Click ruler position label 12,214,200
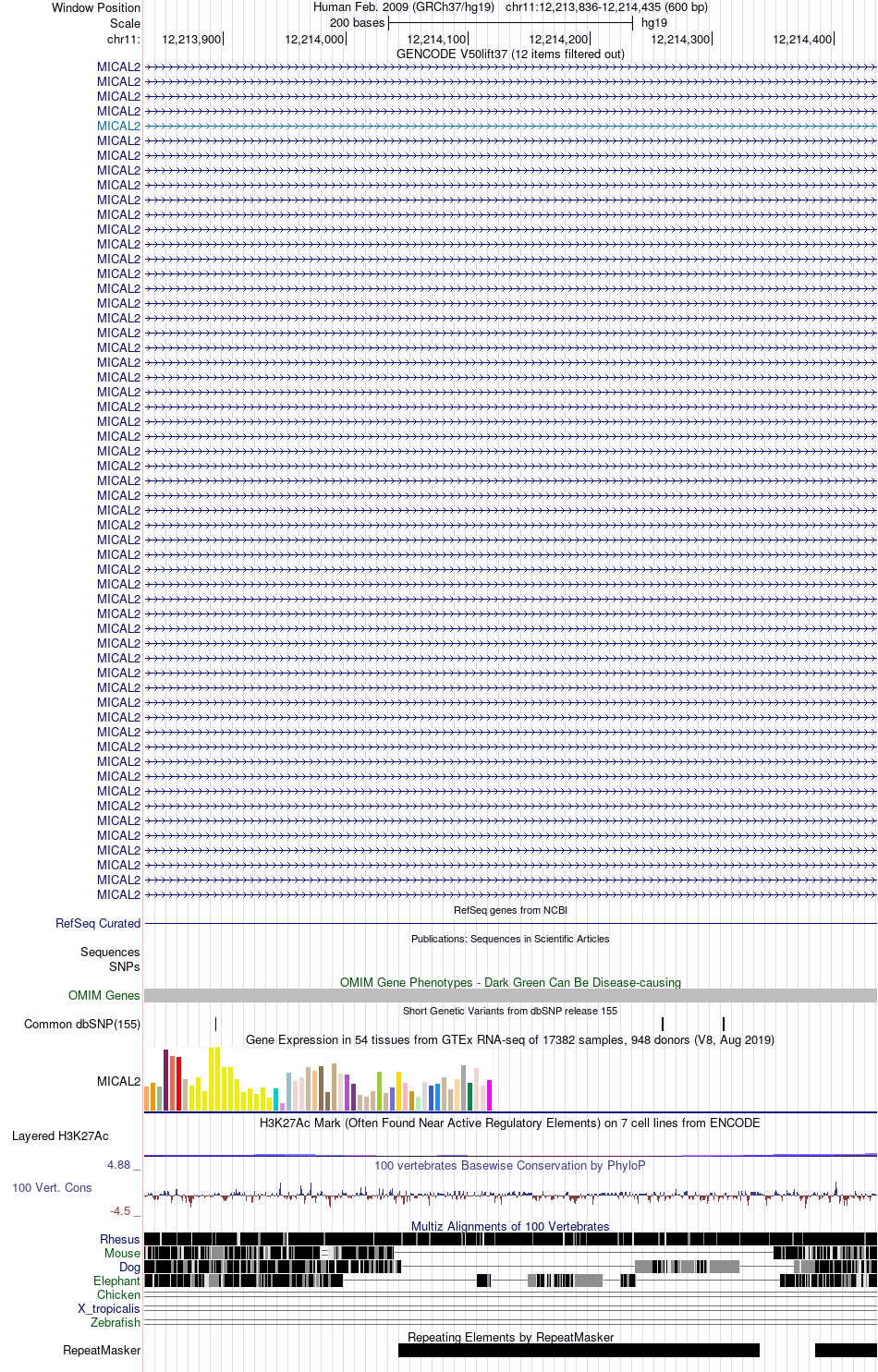 pos(558,39)
